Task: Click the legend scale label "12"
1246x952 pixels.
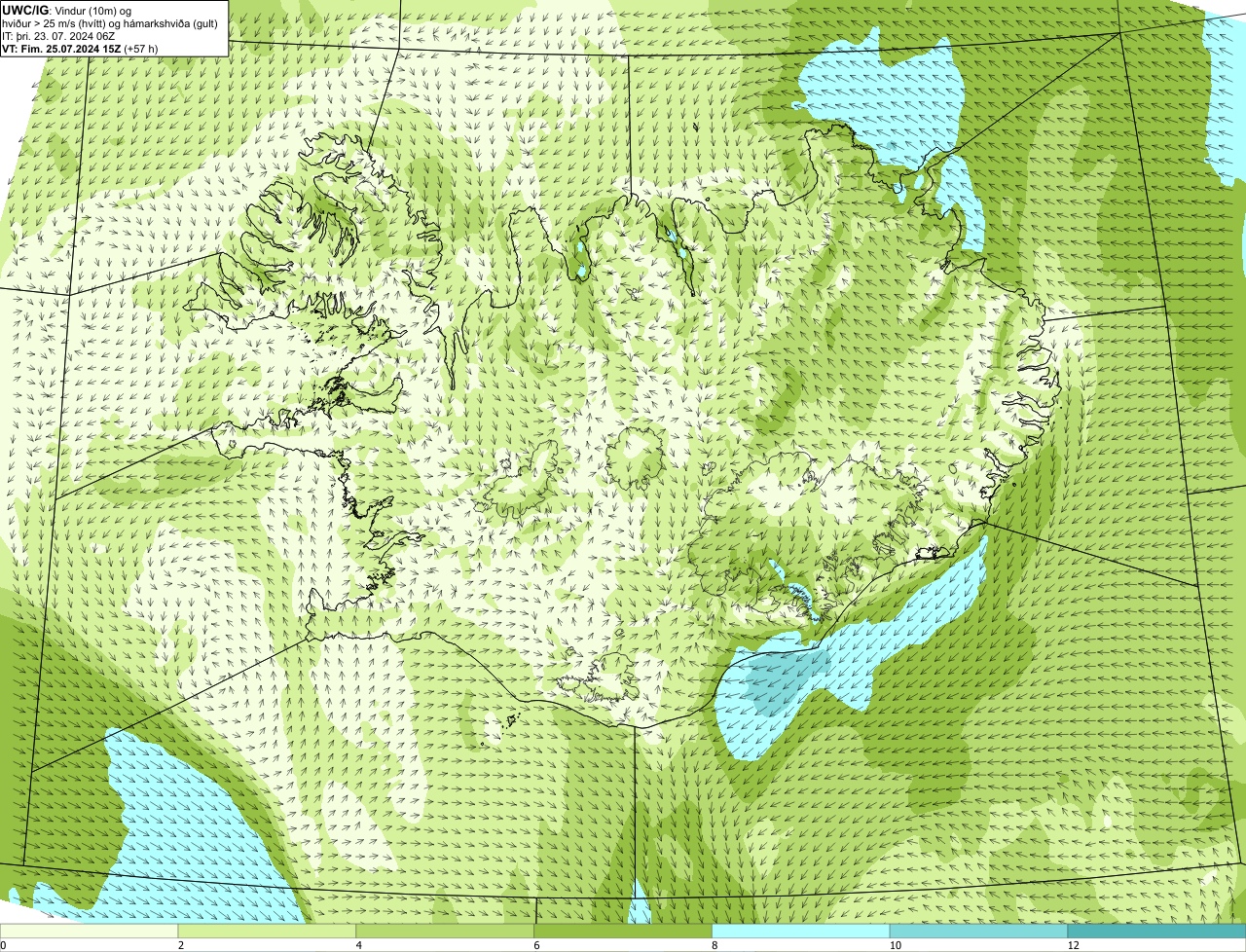Action: coord(1072,945)
